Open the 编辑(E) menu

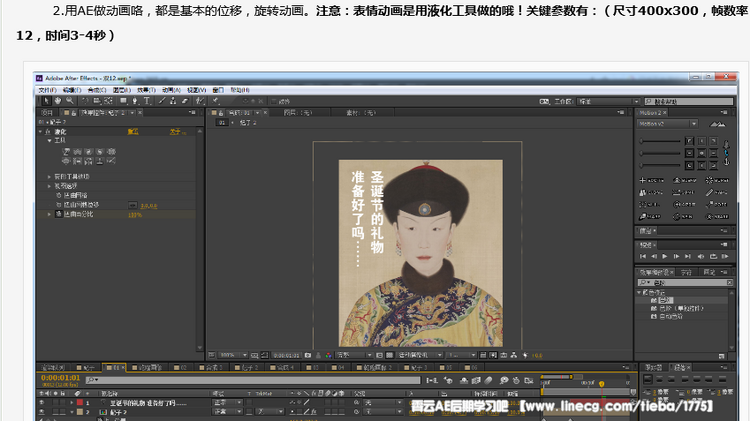point(72,90)
